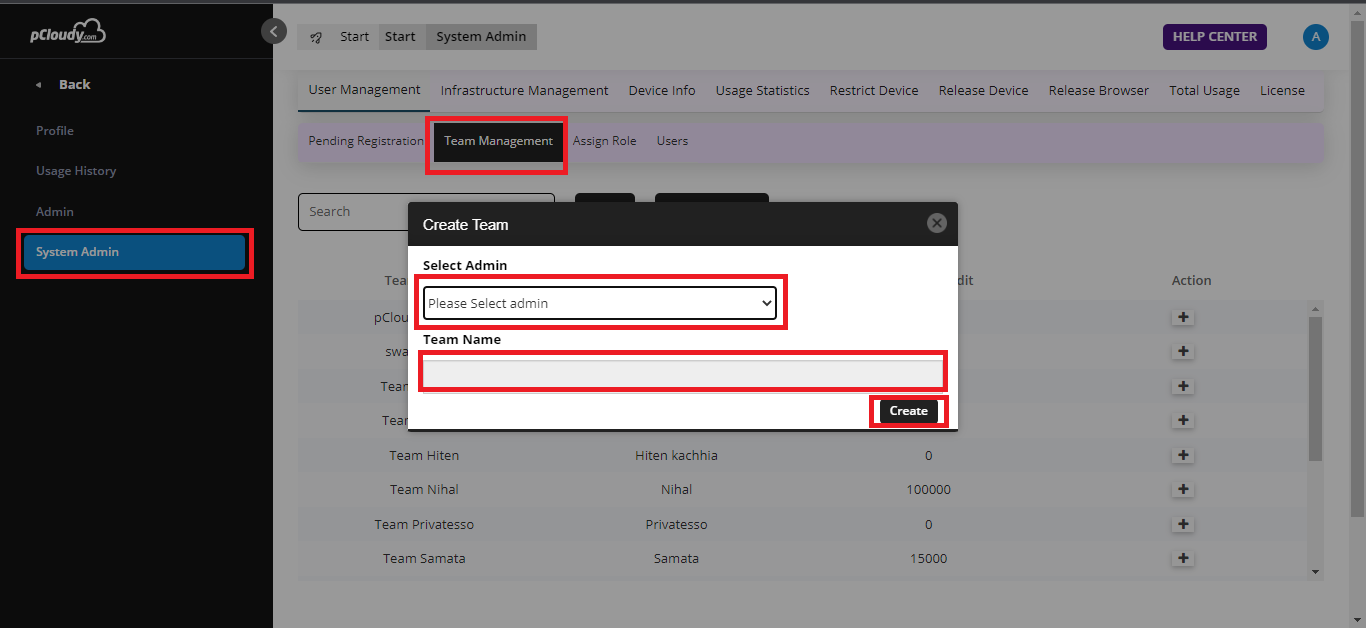Click inside the Team Name input field
Image resolution: width=1366 pixels, height=628 pixels.
[683, 371]
